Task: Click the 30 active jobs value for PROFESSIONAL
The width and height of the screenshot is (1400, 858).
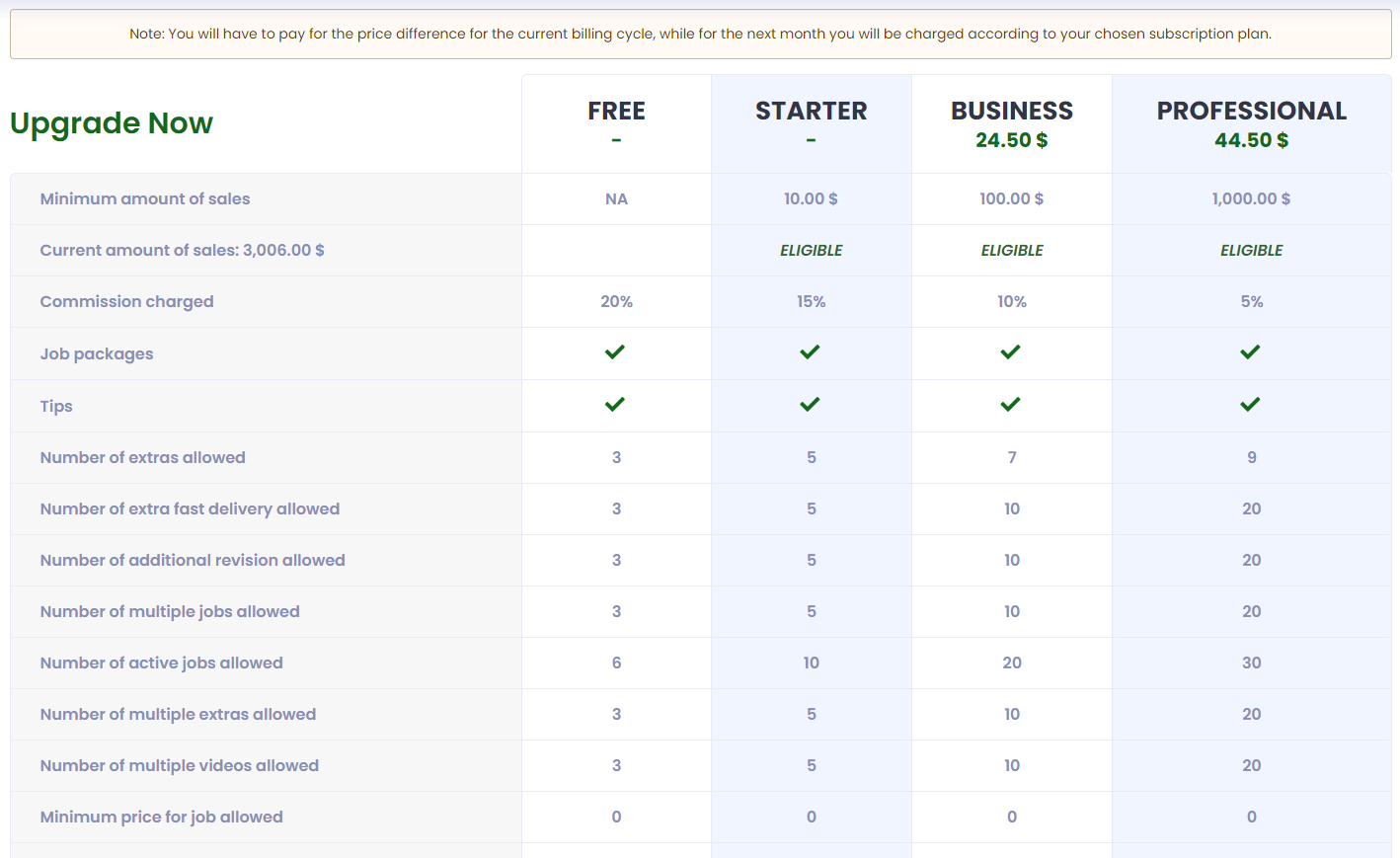Action: coord(1252,663)
